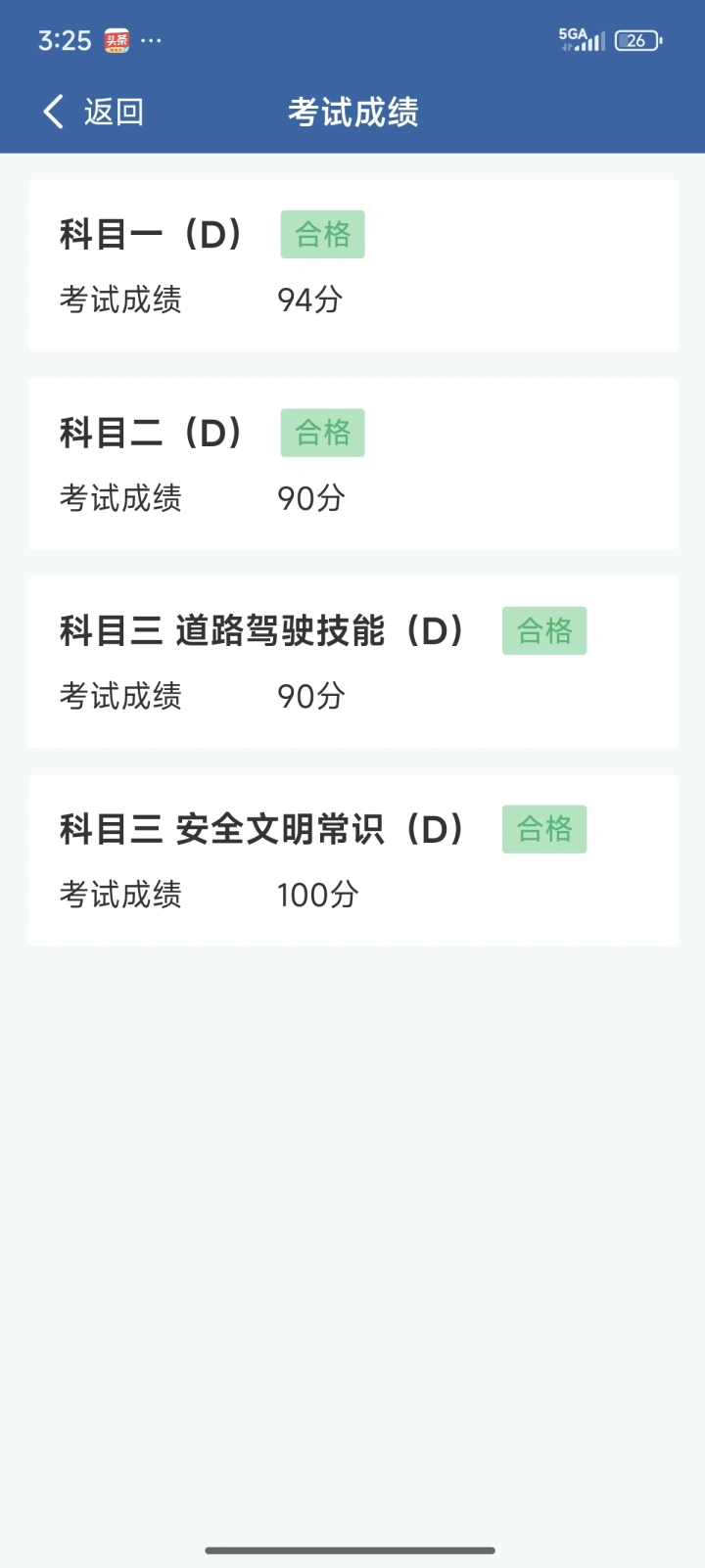Image resolution: width=705 pixels, height=1568 pixels.
Task: Tap the 100分 score value
Action: (317, 895)
